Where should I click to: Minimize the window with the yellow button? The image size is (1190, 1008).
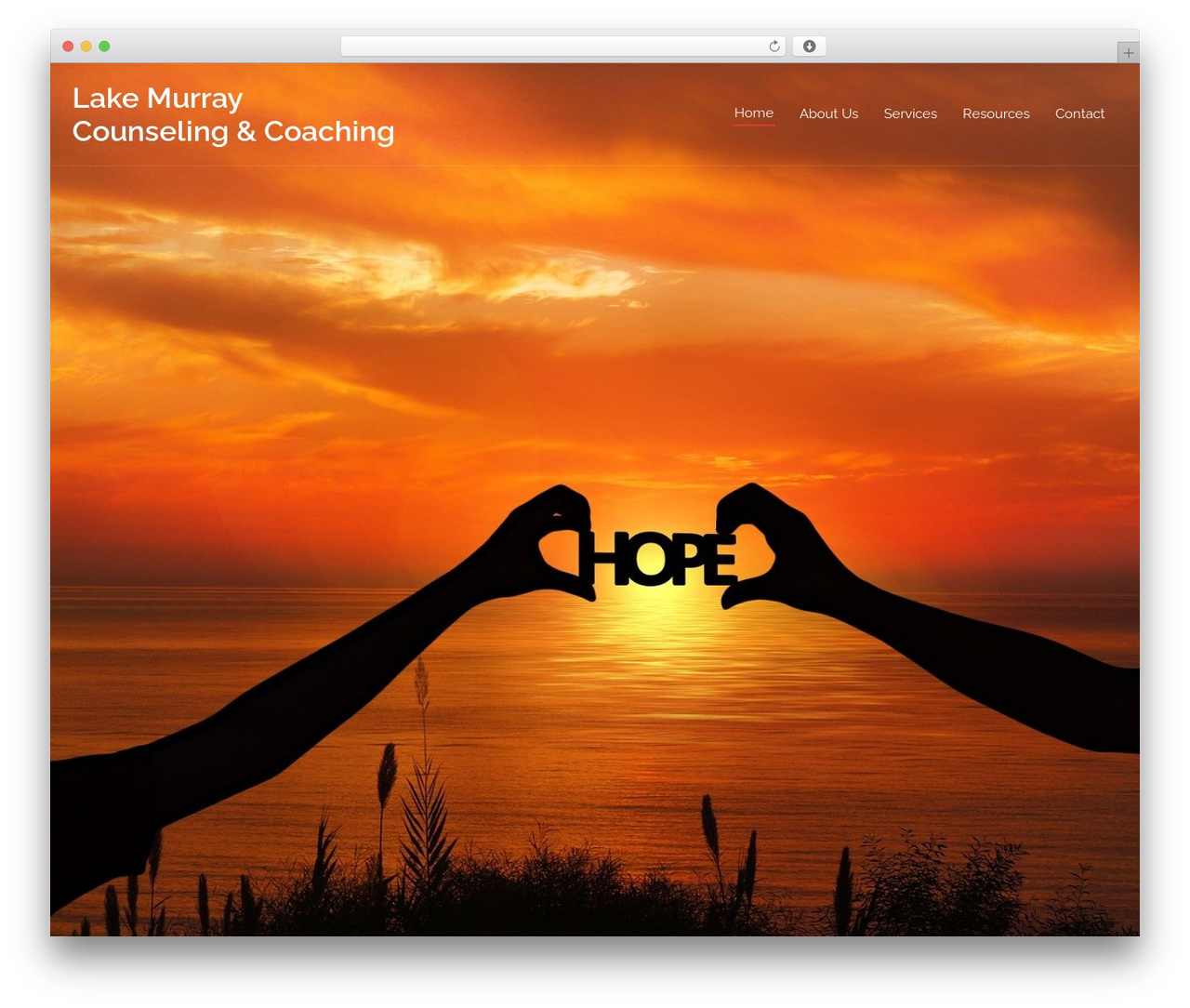tap(86, 46)
